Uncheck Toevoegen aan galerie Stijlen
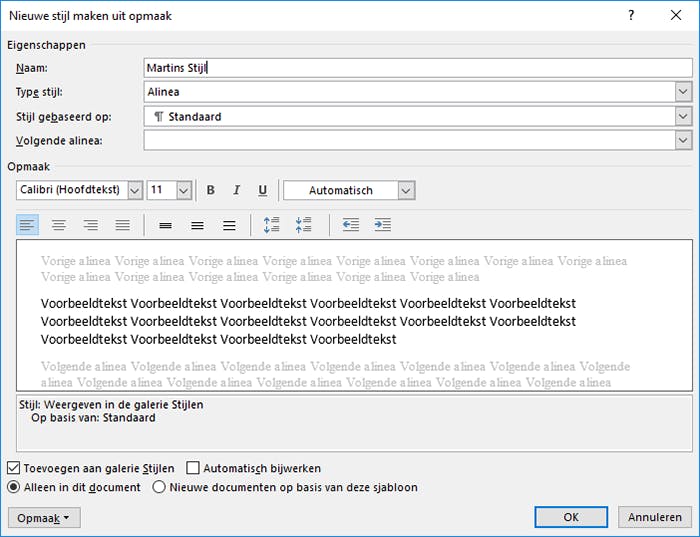The height and width of the screenshot is (537, 700). (13, 468)
